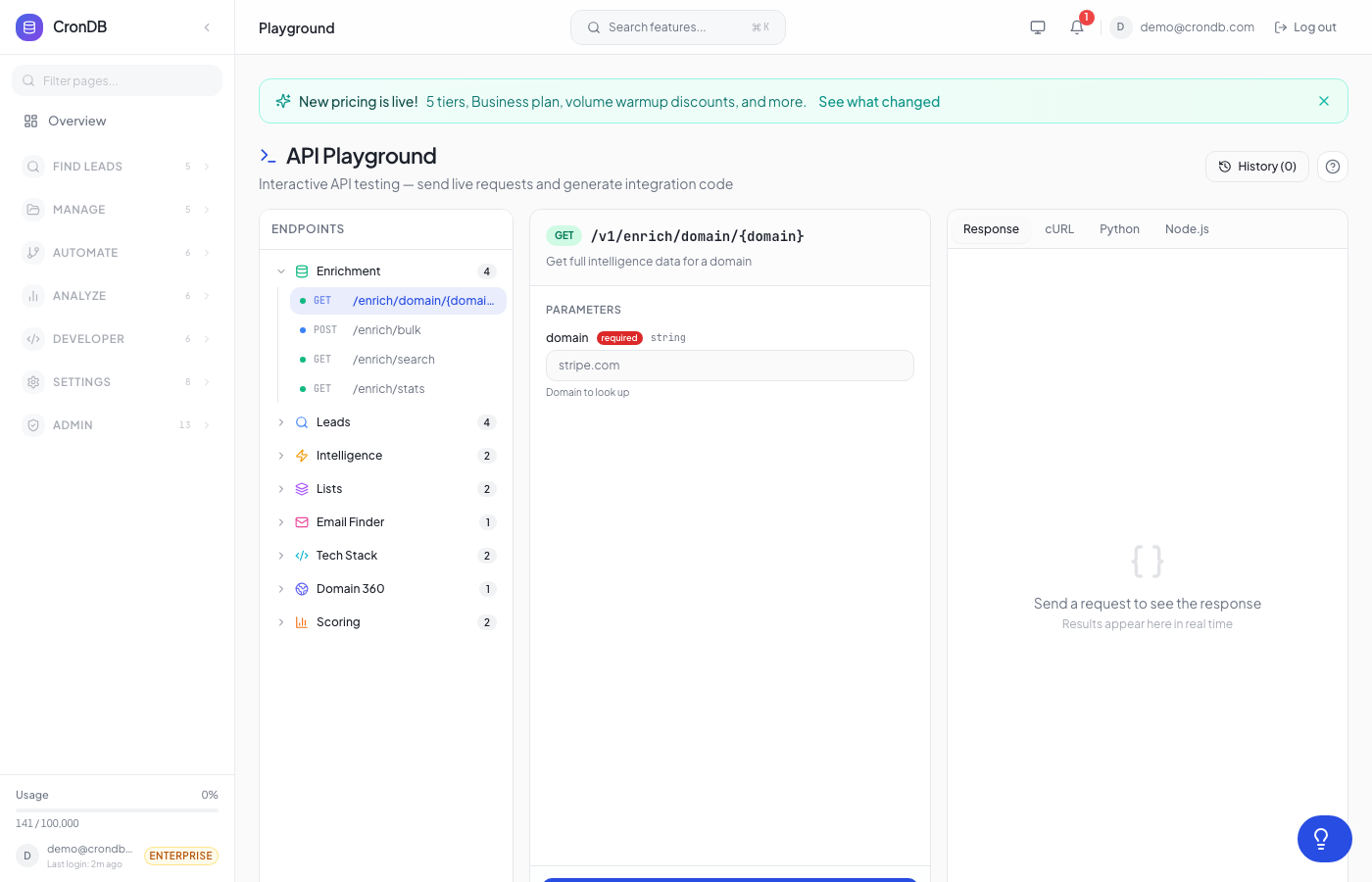
Task: Select GET /enrich/stats endpoint
Action: pyautogui.click(x=398, y=389)
